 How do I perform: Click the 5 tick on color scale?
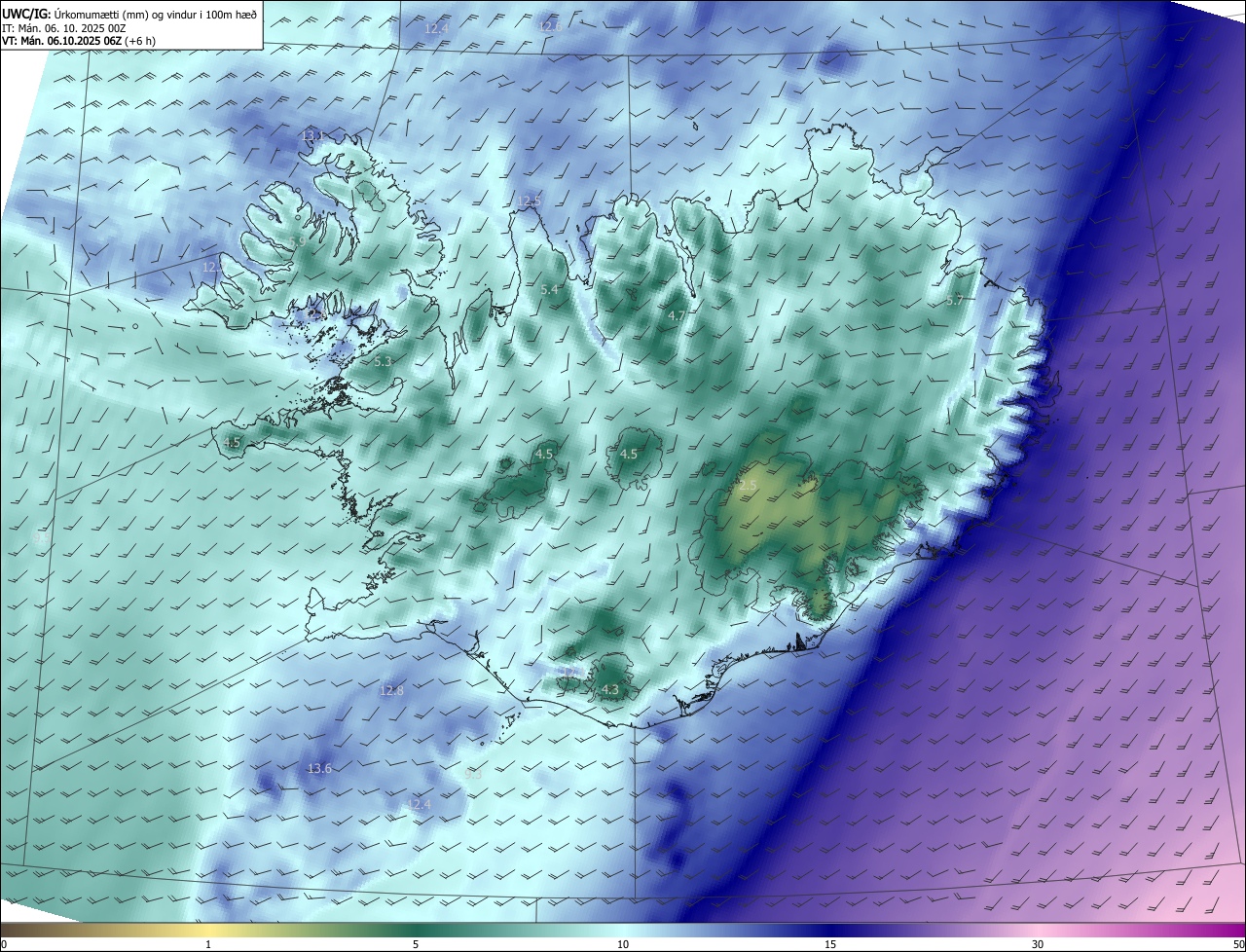click(x=416, y=944)
